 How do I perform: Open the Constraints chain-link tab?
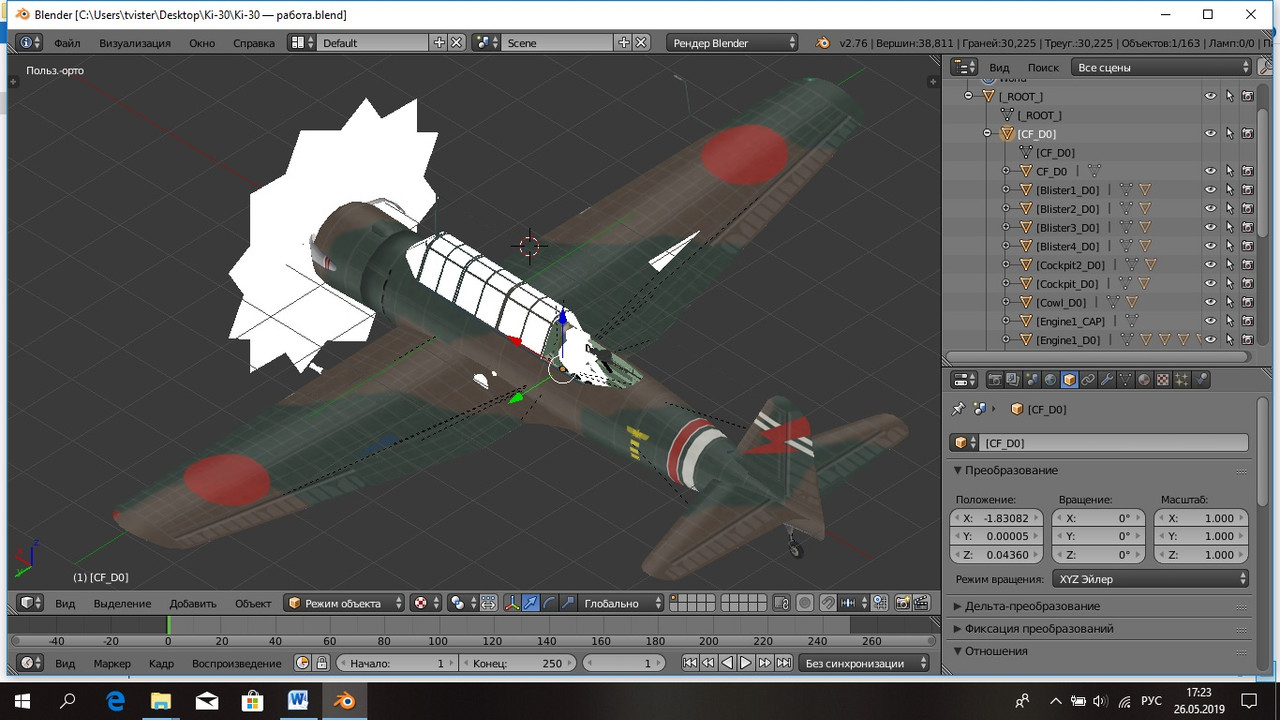point(1088,380)
